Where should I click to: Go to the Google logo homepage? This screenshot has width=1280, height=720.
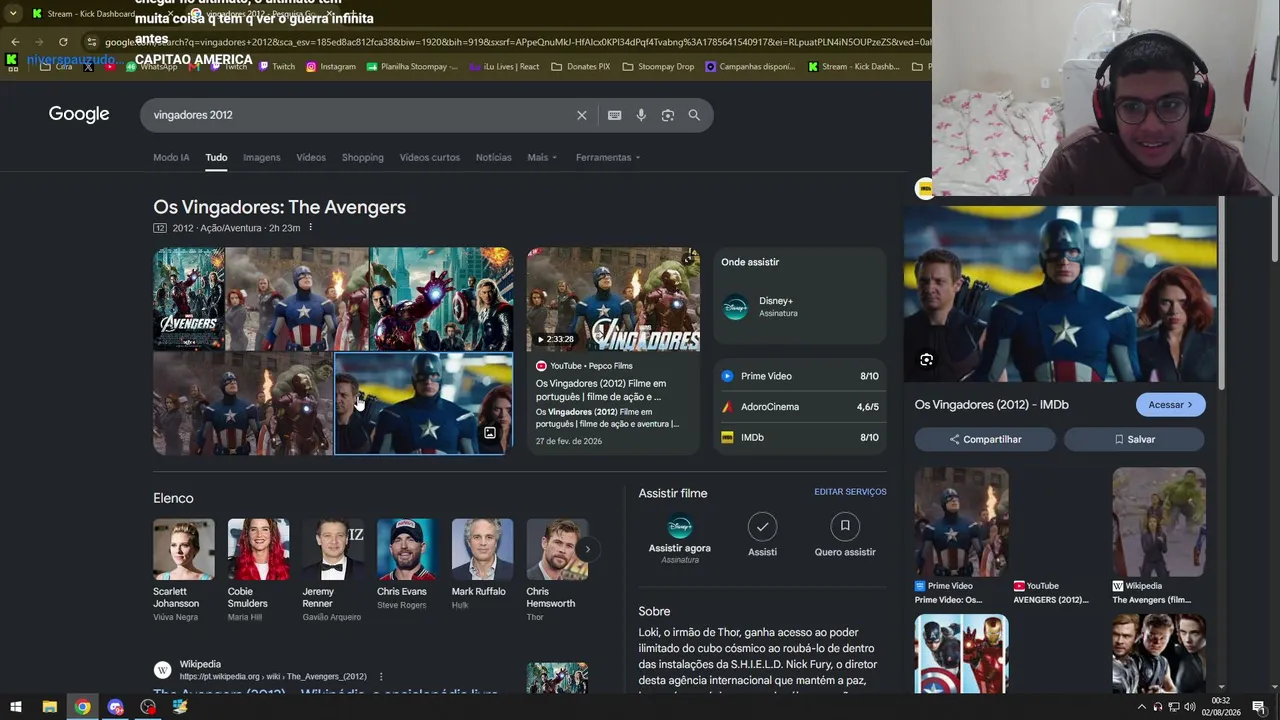coord(79,114)
